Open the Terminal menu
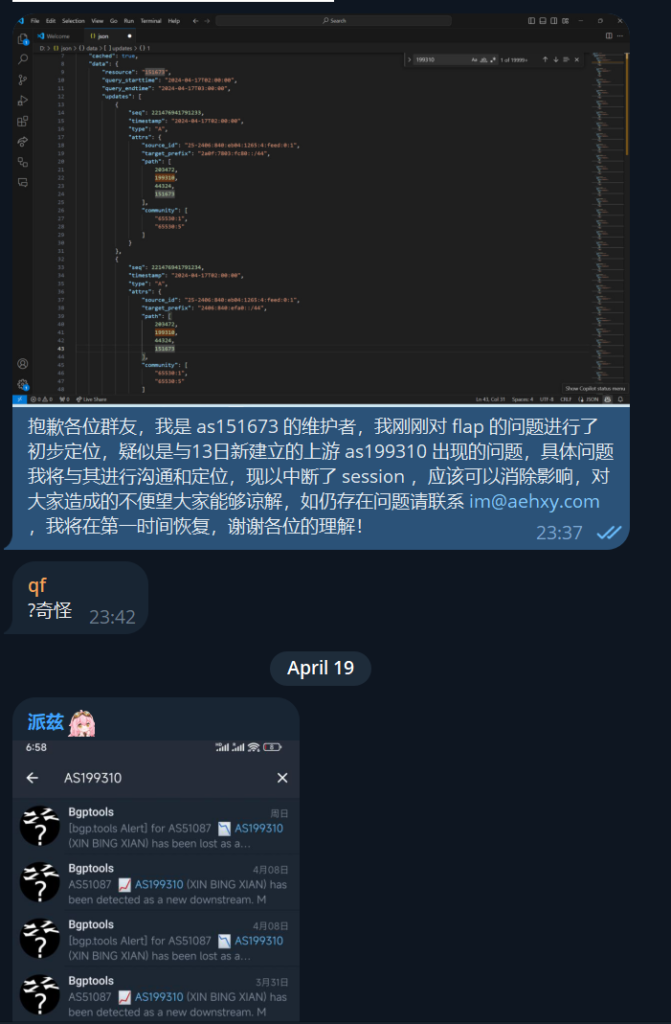671x1024 pixels. (150, 21)
